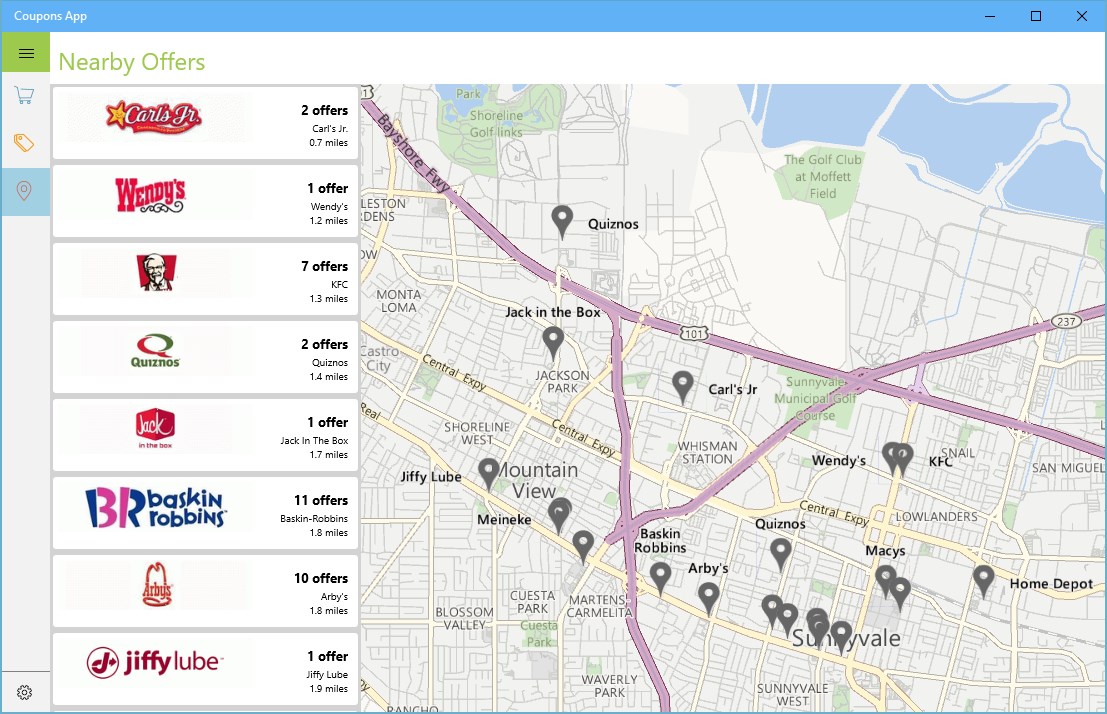Click the '0.7 miles' distance text
Image resolution: width=1107 pixels, height=714 pixels.
coord(328,143)
